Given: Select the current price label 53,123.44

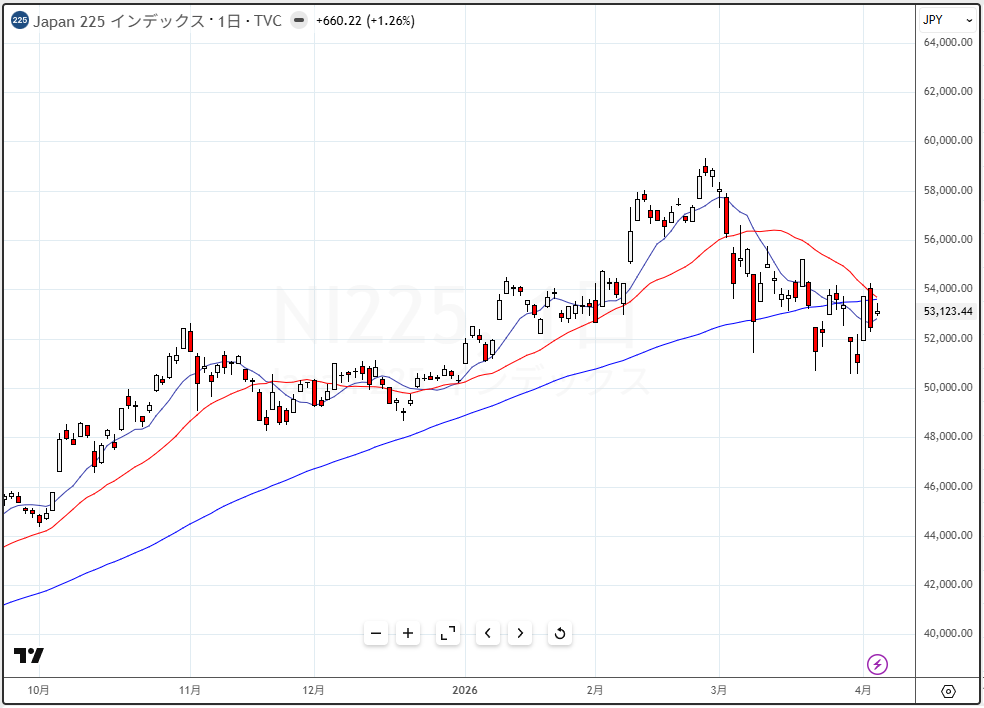Looking at the screenshot, I should pos(948,311).
